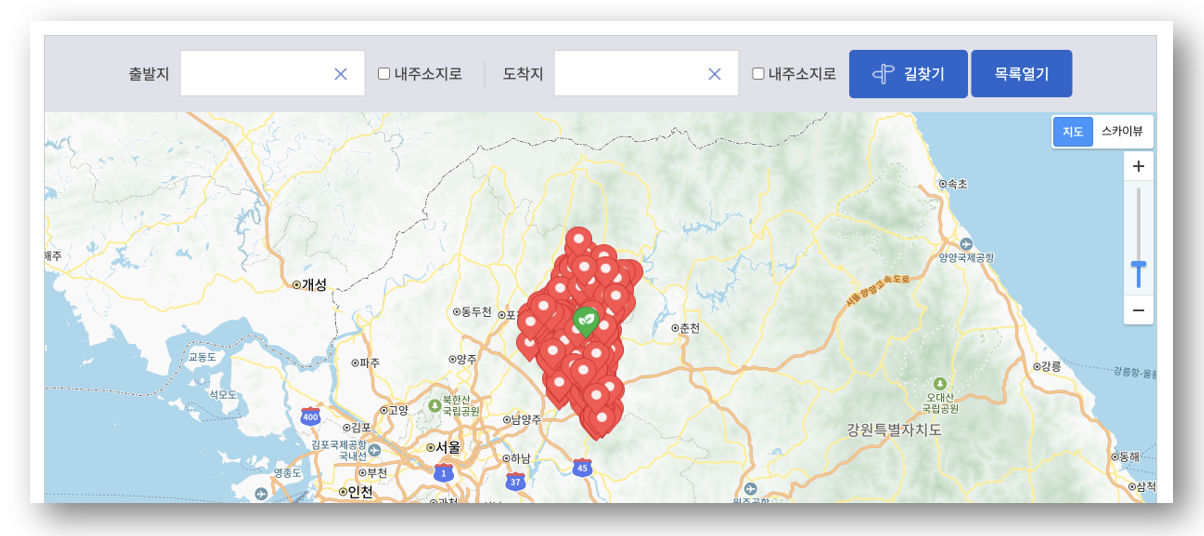Click the 개성 city label
This screenshot has width=1204, height=536.
coord(315,285)
